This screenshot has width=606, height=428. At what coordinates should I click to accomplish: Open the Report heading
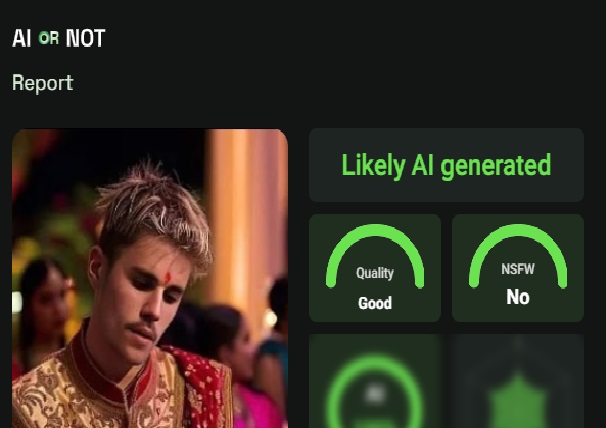click(x=43, y=83)
